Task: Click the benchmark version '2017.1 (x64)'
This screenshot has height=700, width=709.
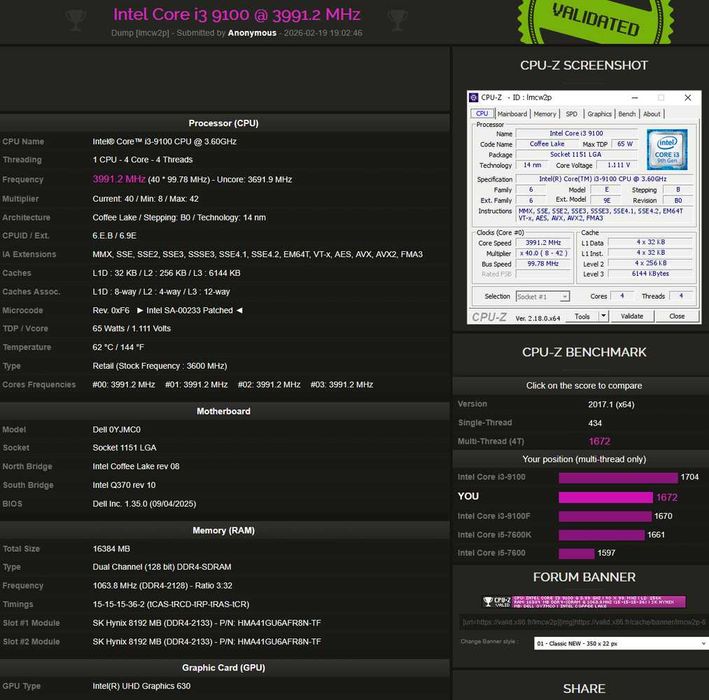Action: tap(611, 405)
